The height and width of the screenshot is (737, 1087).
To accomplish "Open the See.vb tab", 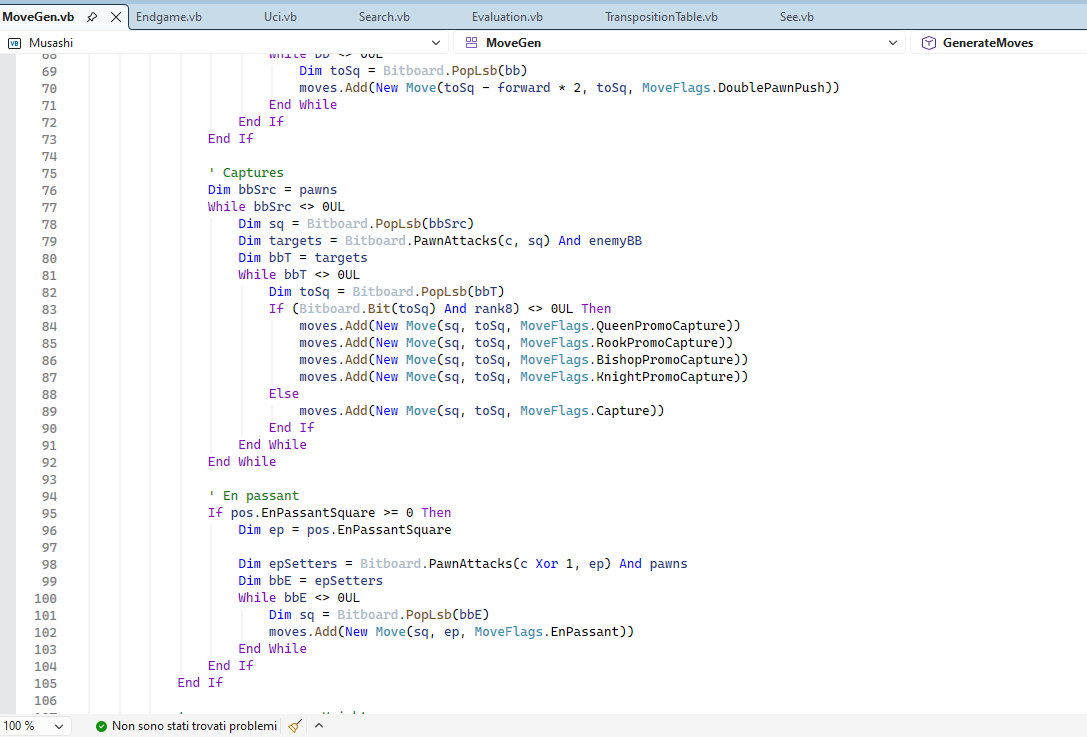I will pos(797,17).
